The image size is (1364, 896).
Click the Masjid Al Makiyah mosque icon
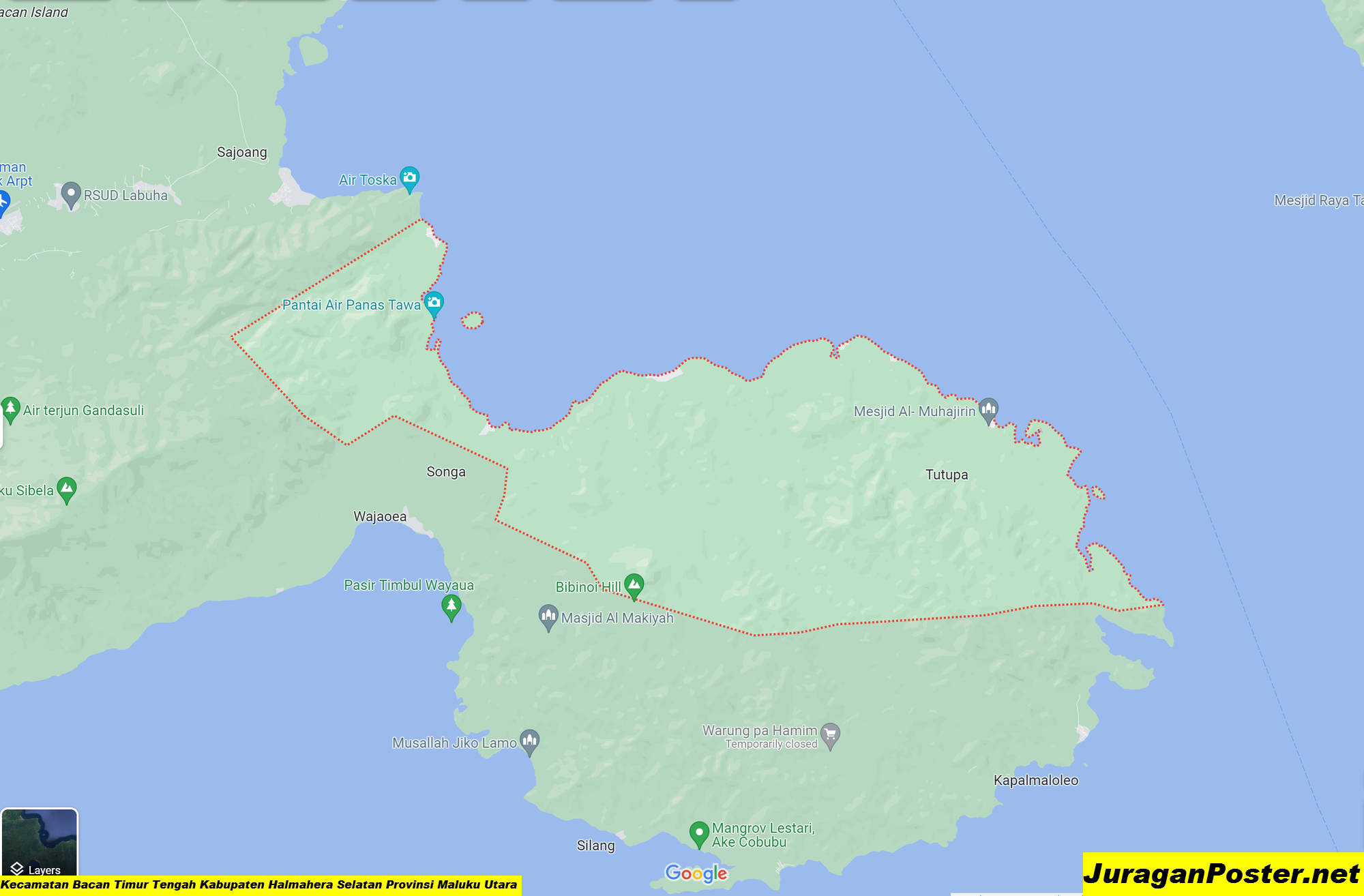548,617
